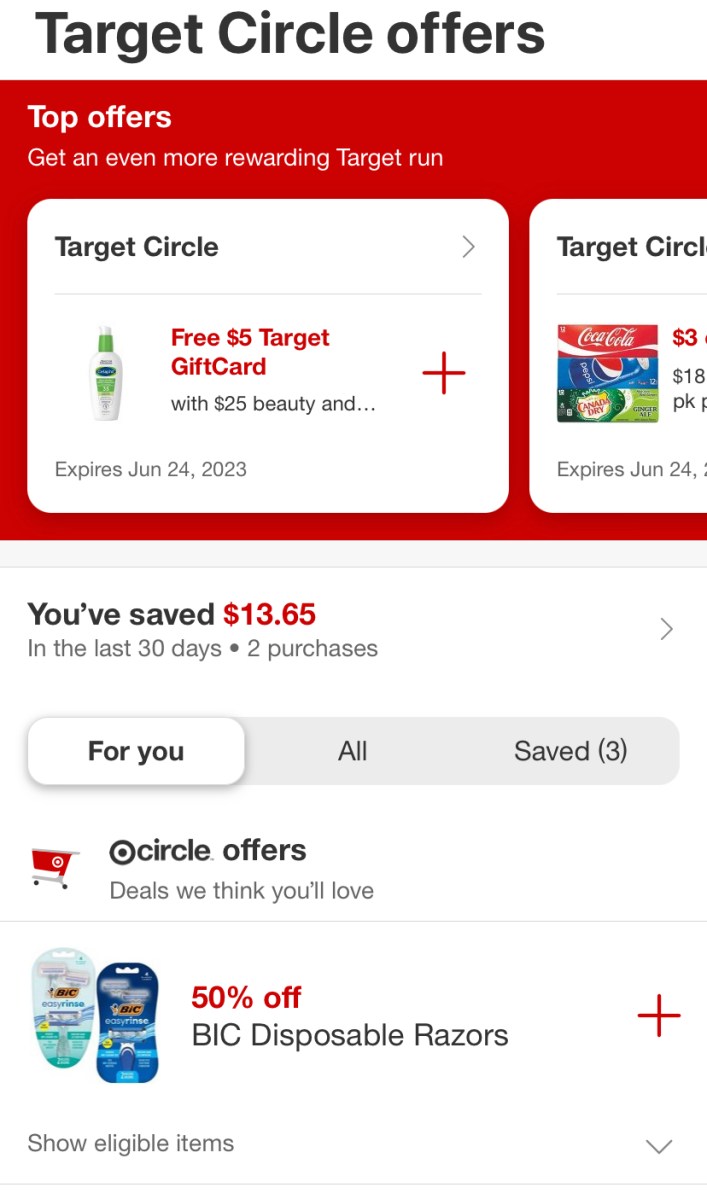
Task: Select the For you tab
Action: [x=136, y=751]
